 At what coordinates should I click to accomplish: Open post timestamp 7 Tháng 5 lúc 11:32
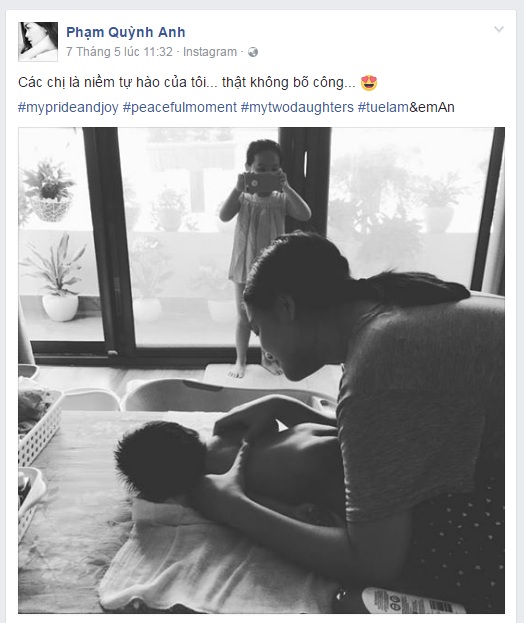[119, 52]
